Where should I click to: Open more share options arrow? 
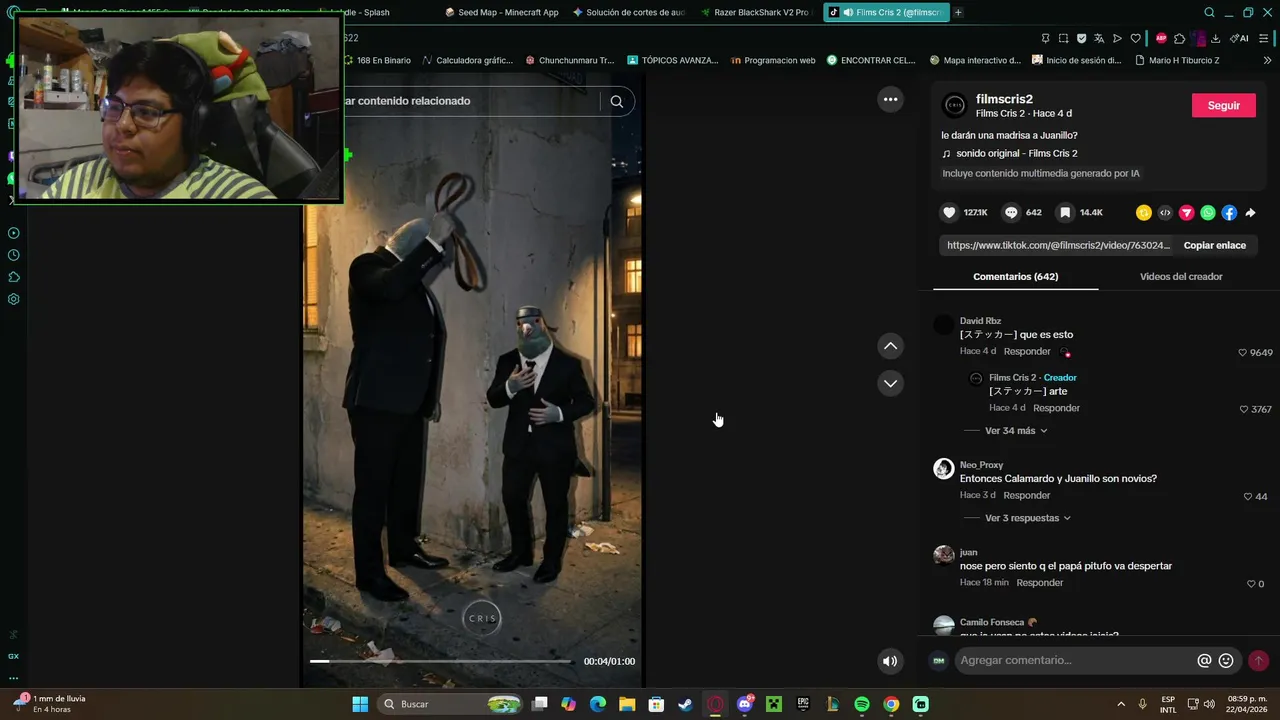1250,212
